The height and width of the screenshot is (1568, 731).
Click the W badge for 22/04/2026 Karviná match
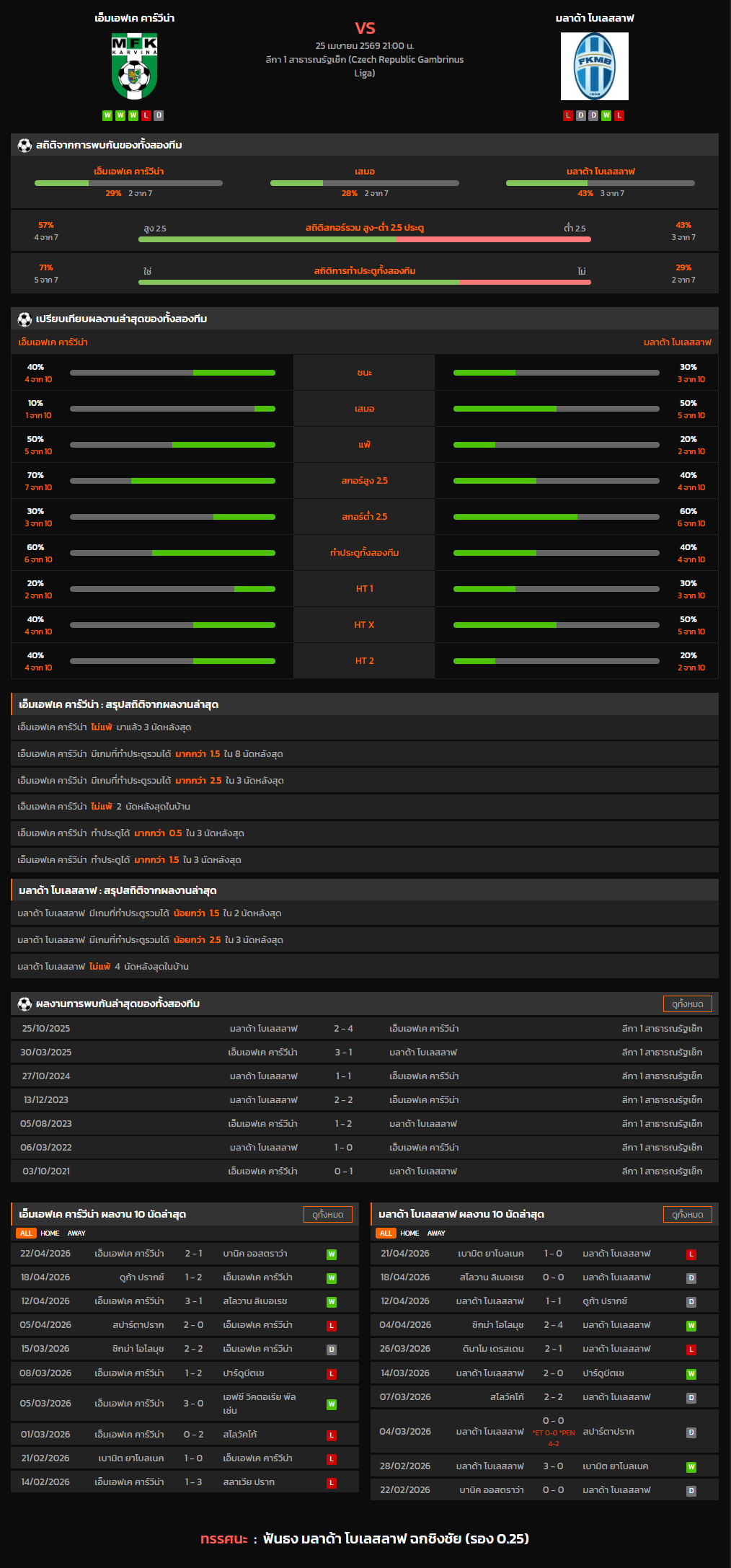click(x=332, y=1254)
